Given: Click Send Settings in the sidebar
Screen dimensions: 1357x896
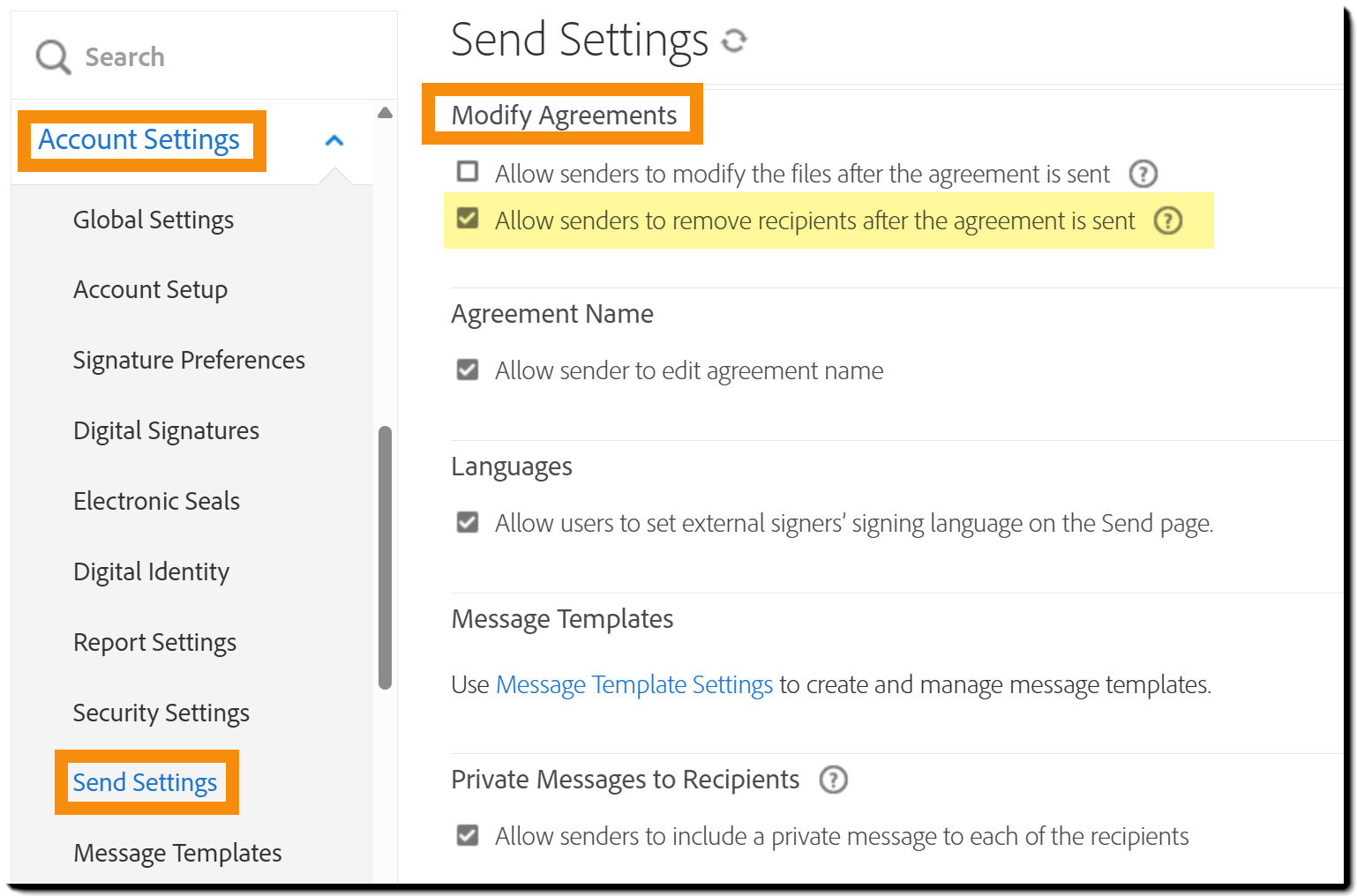Looking at the screenshot, I should coord(145,782).
